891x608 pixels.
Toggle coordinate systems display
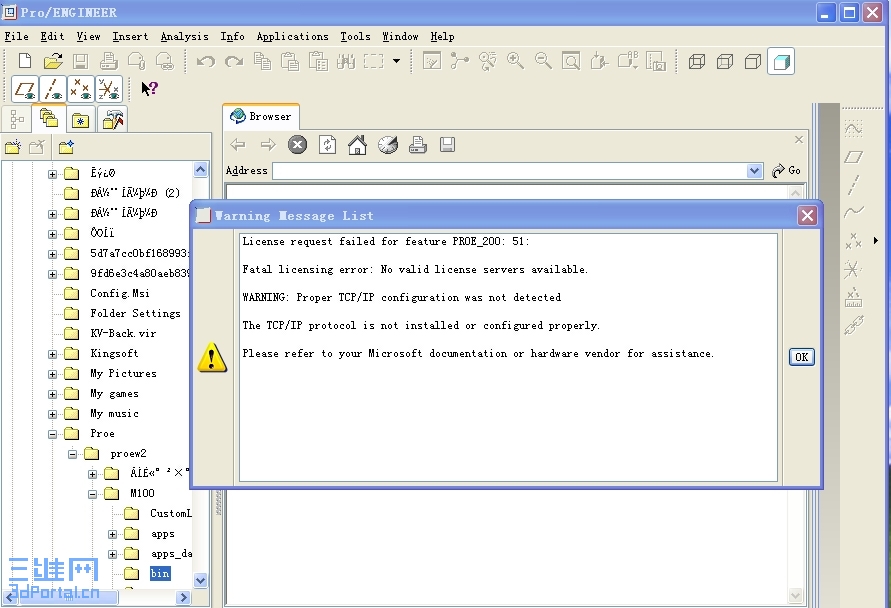pos(109,89)
